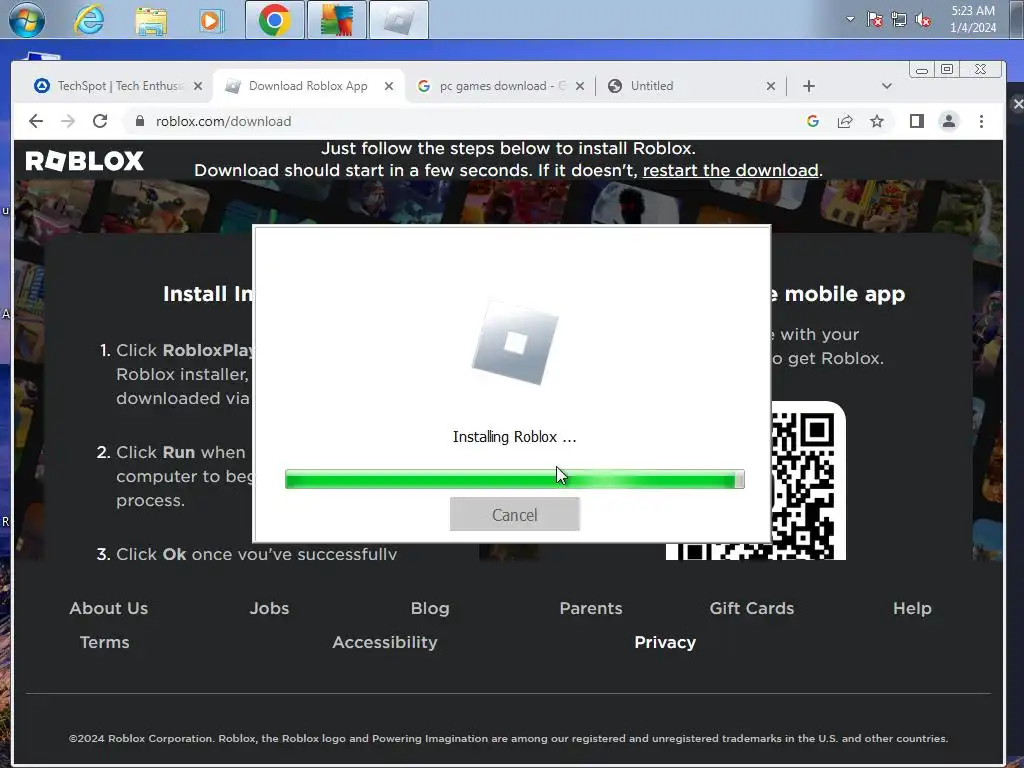The image size is (1024, 768).
Task: Share this page icon
Action: pyautogui.click(x=845, y=121)
